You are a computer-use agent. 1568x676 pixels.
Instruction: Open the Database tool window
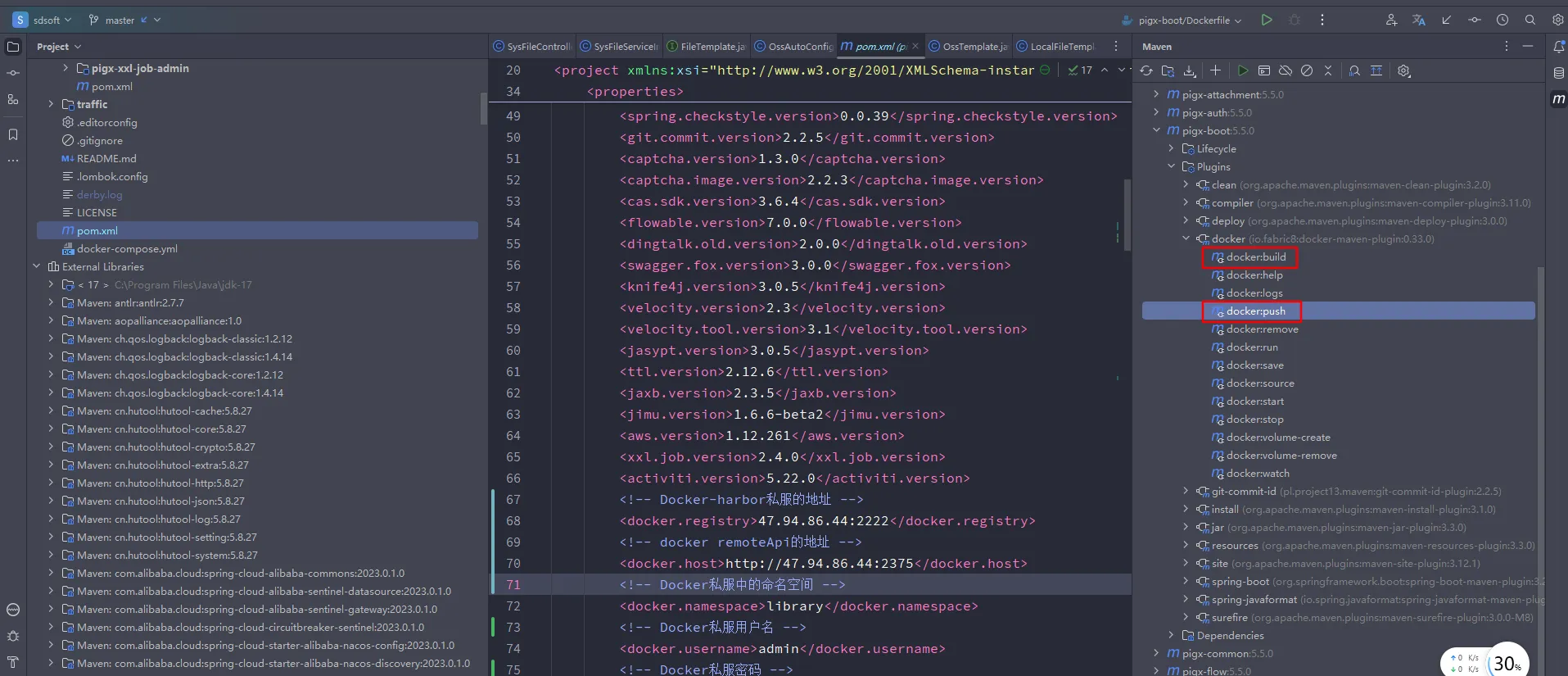1558,73
